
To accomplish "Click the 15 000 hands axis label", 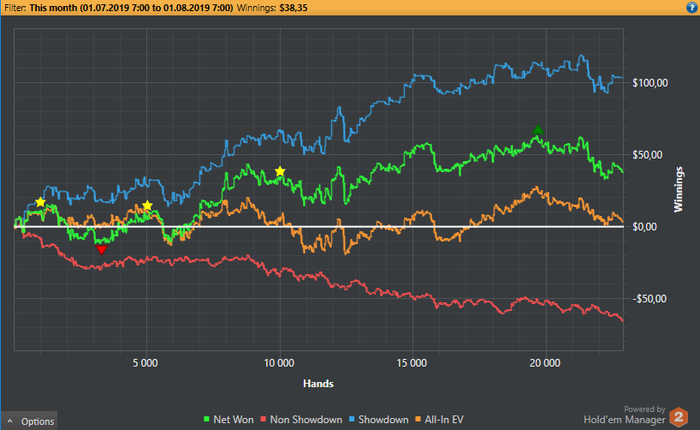I will (x=412, y=363).
